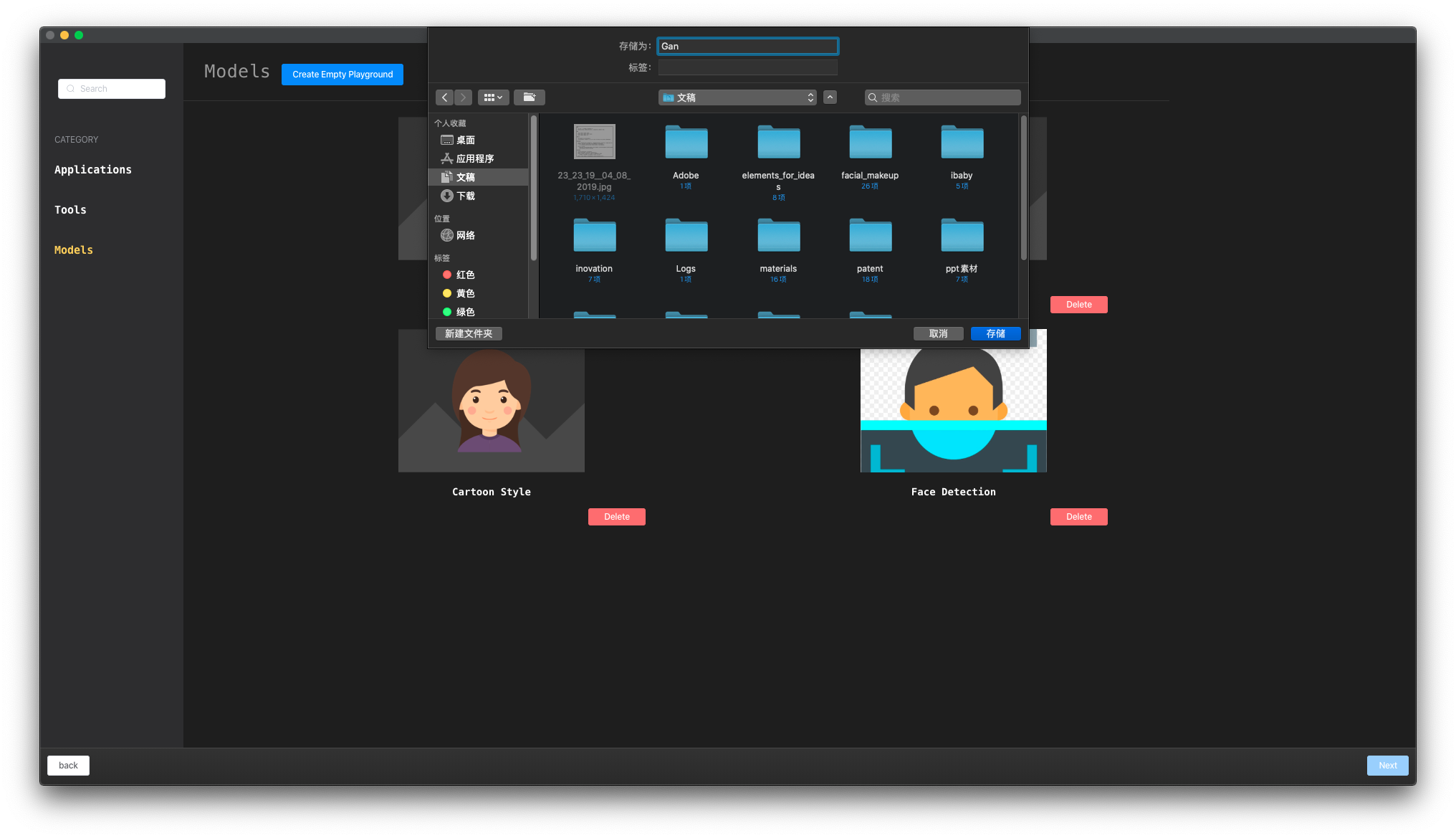
Task: Click the 存储 save button
Action: pyautogui.click(x=995, y=334)
